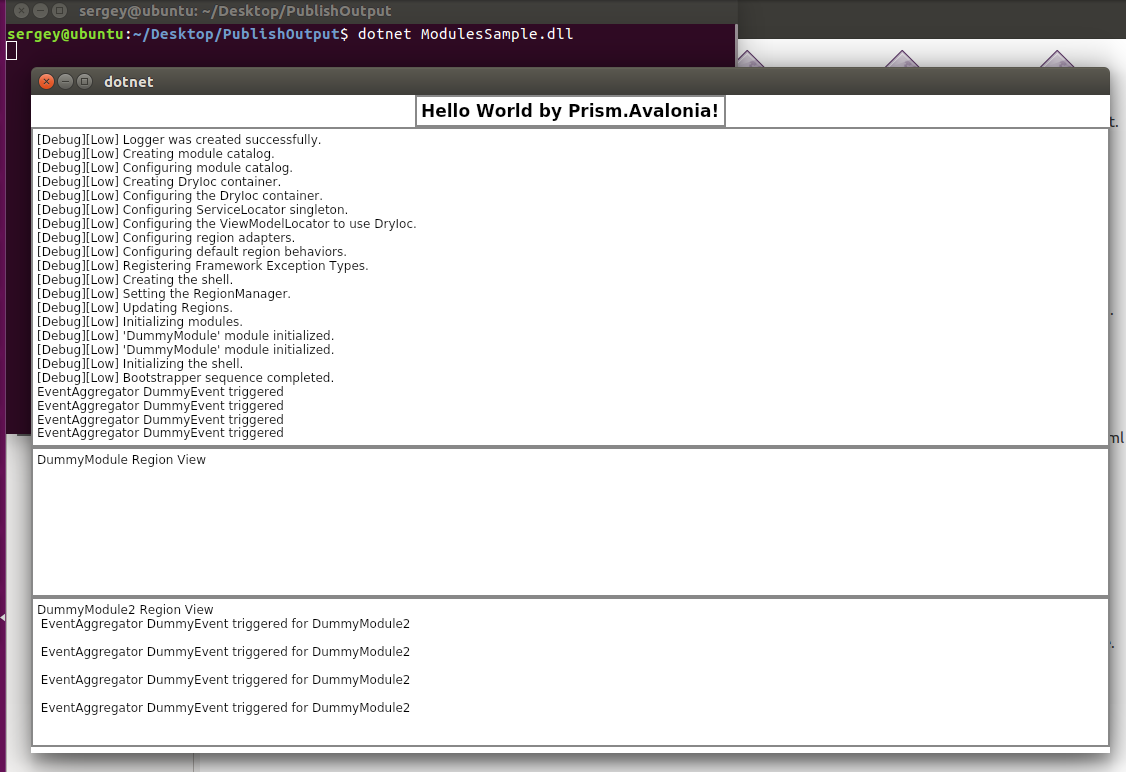Click the DummyModule2 Region View label

125,609
